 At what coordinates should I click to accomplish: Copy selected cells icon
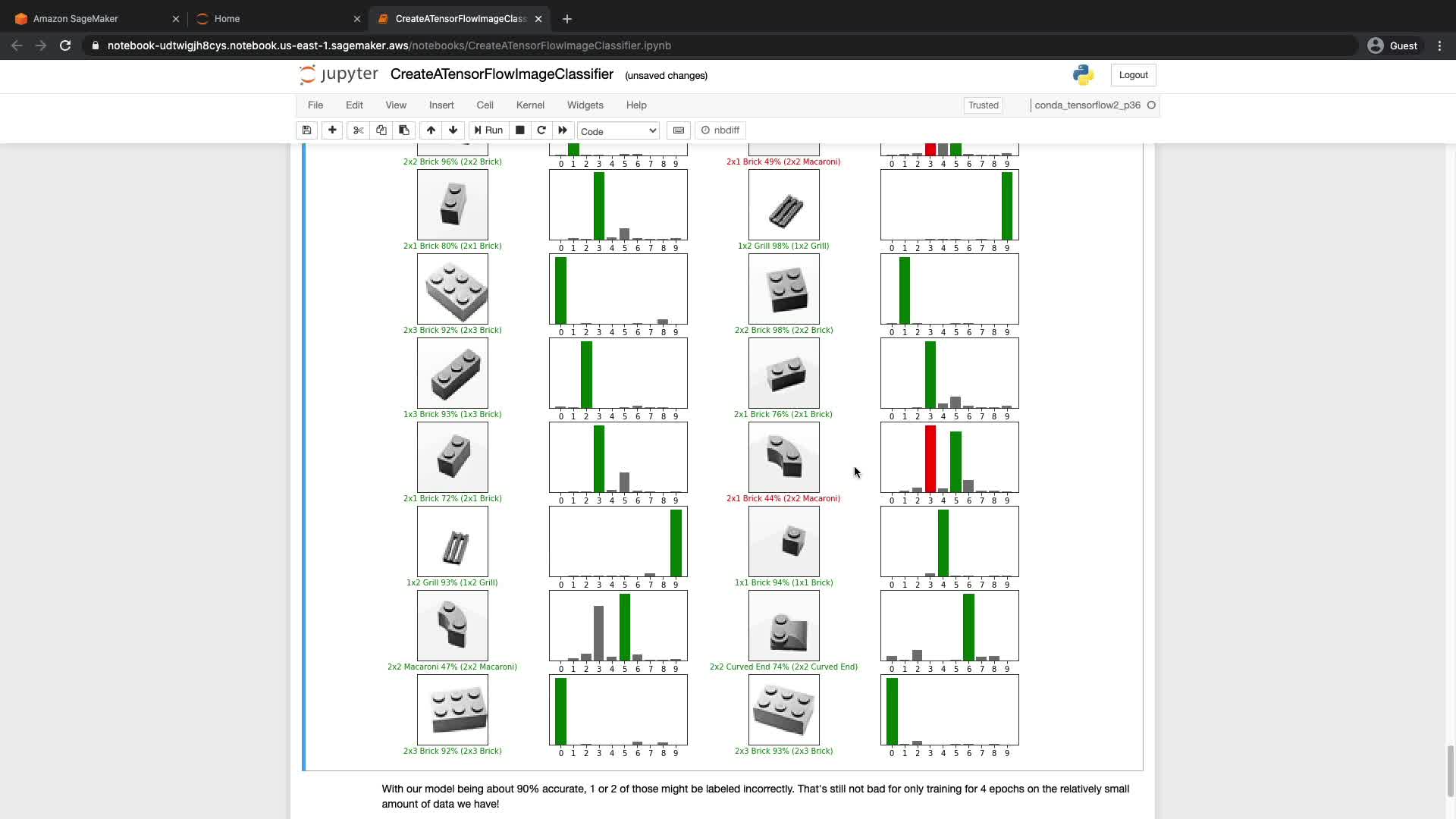[381, 130]
